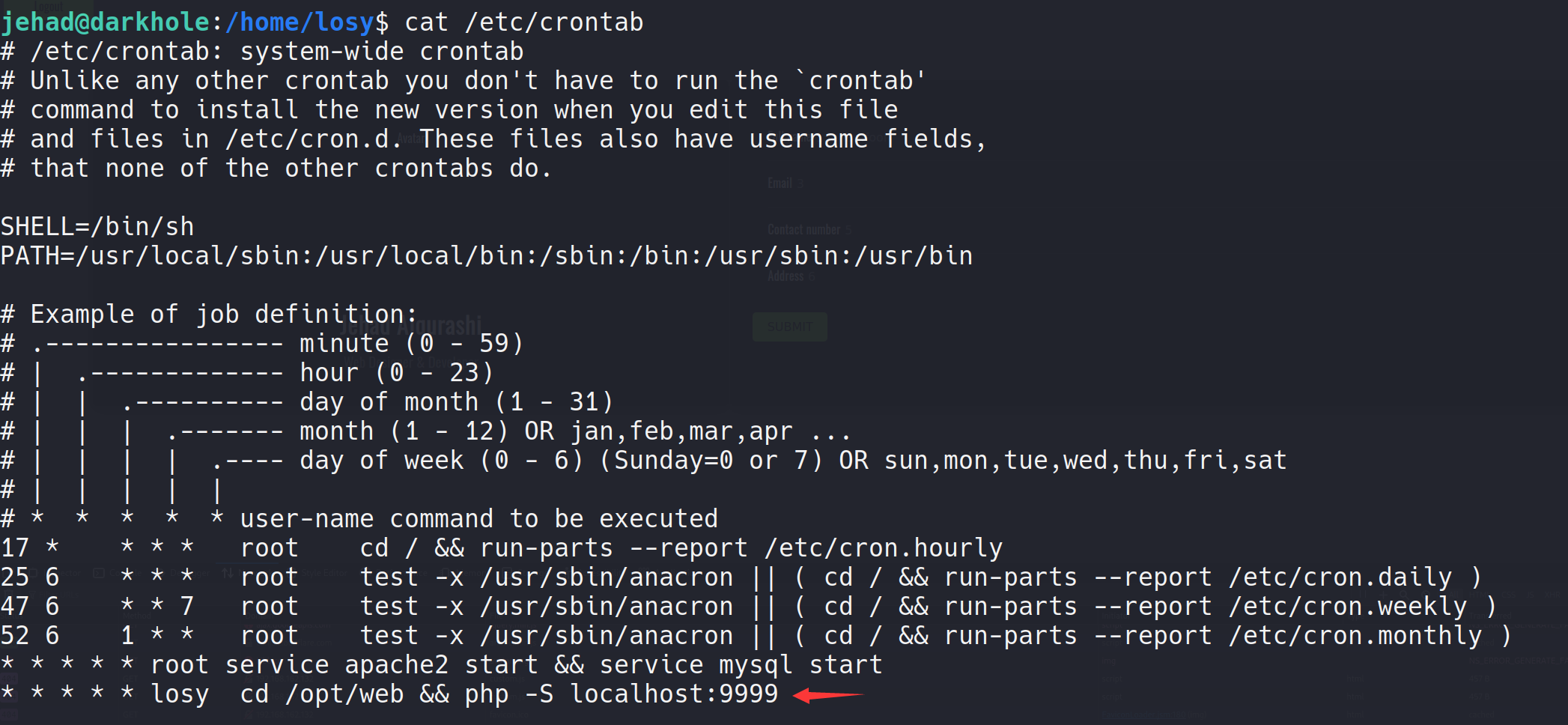Click the faint SUBMIT button behind the terminal

789,327
